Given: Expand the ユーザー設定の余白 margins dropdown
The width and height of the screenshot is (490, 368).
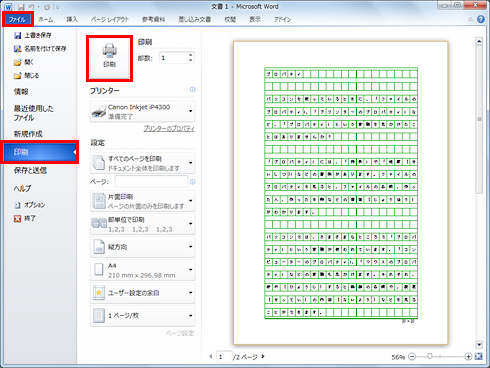Looking at the screenshot, I should coord(143,293).
